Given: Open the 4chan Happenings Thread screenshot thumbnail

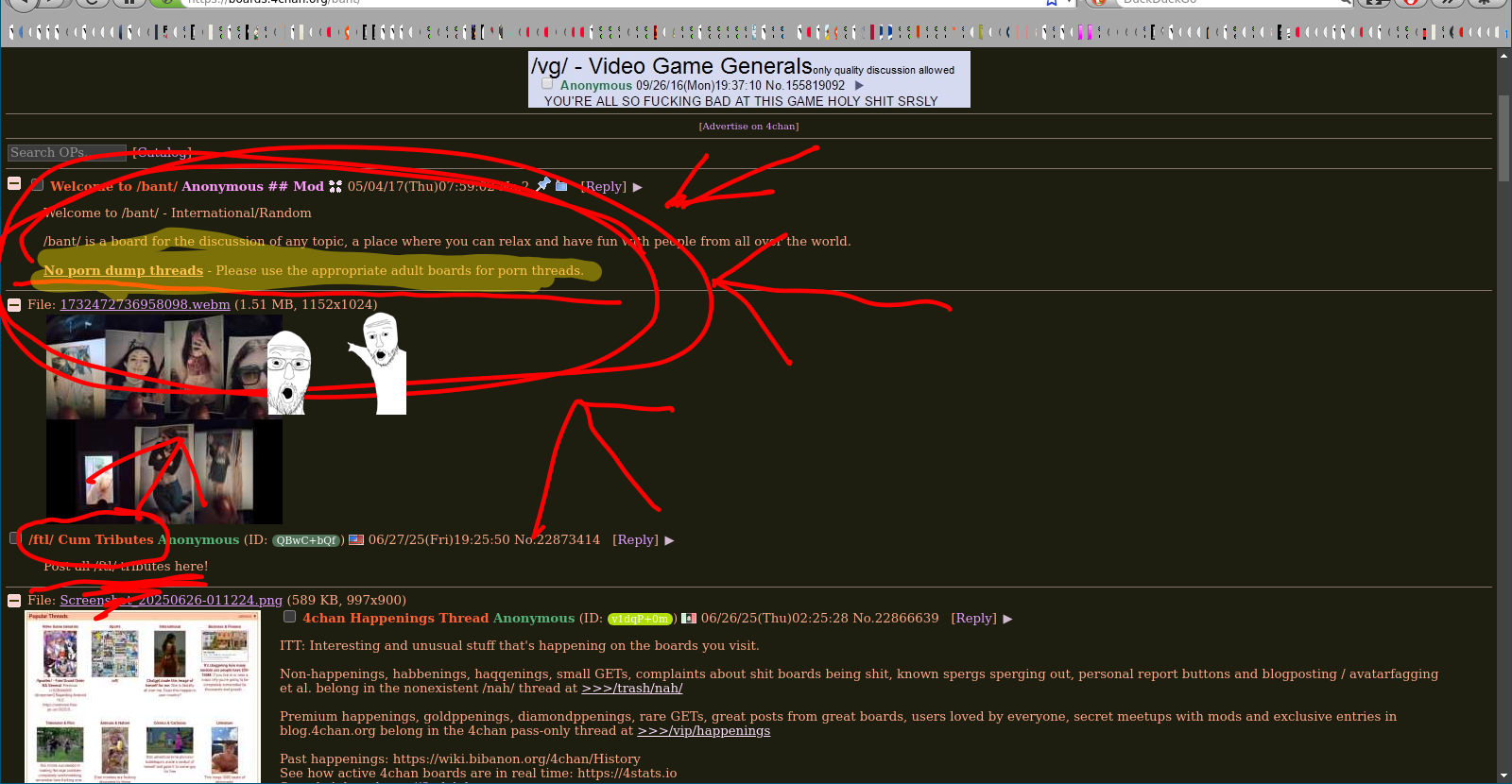Looking at the screenshot, I should click(x=142, y=697).
